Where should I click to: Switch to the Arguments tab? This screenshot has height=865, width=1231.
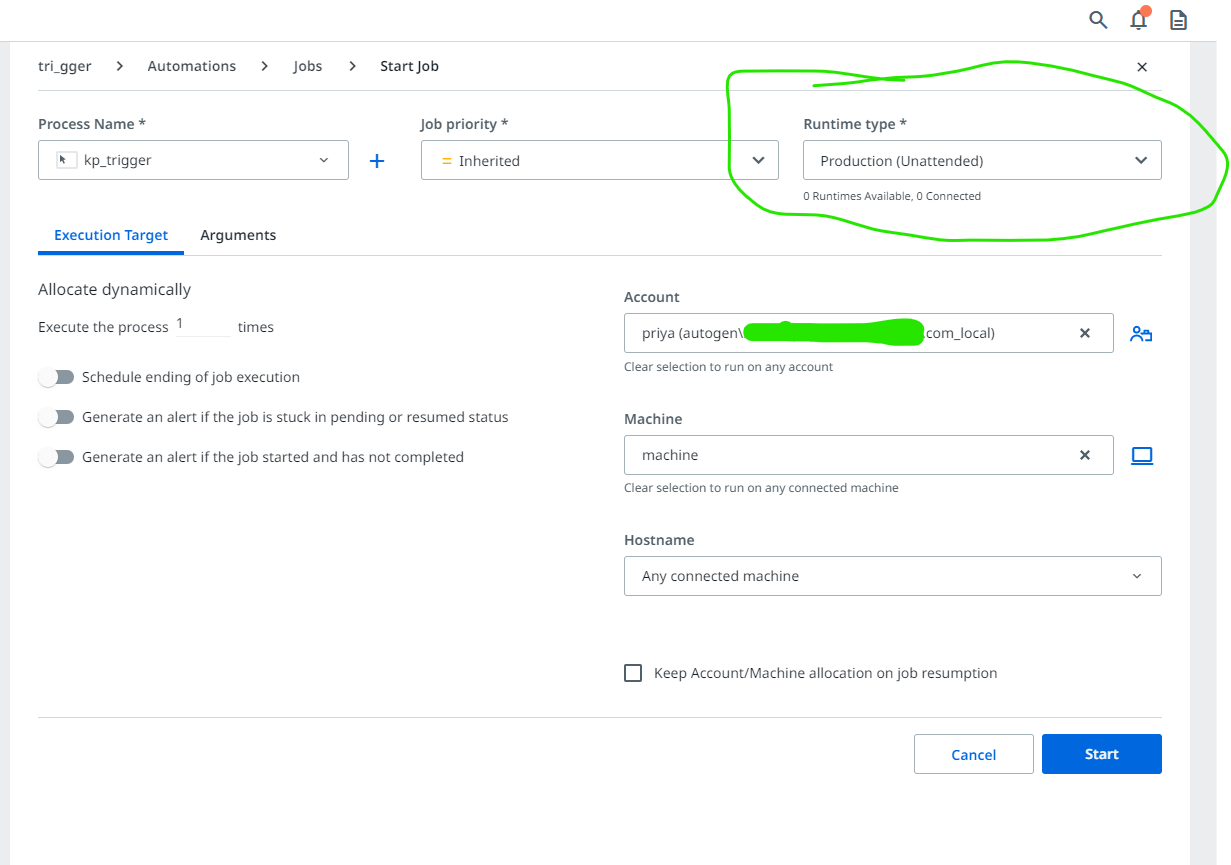(x=238, y=235)
